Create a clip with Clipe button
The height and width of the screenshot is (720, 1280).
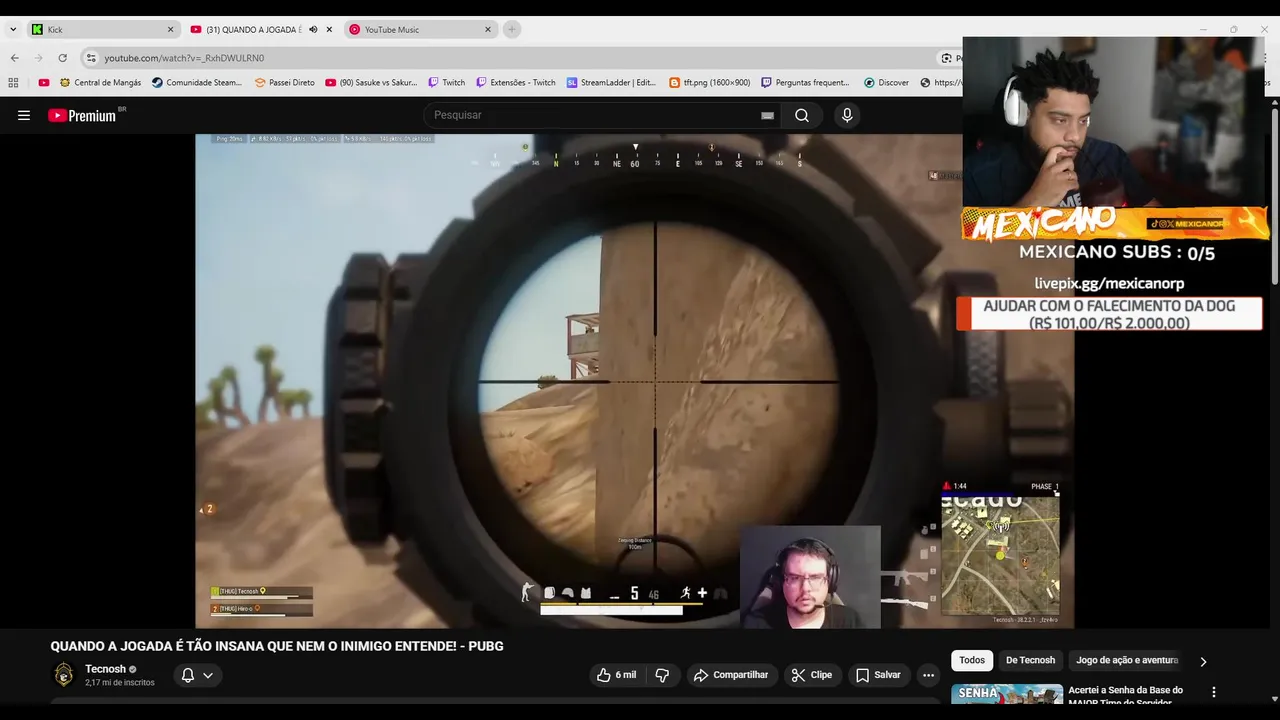click(811, 675)
